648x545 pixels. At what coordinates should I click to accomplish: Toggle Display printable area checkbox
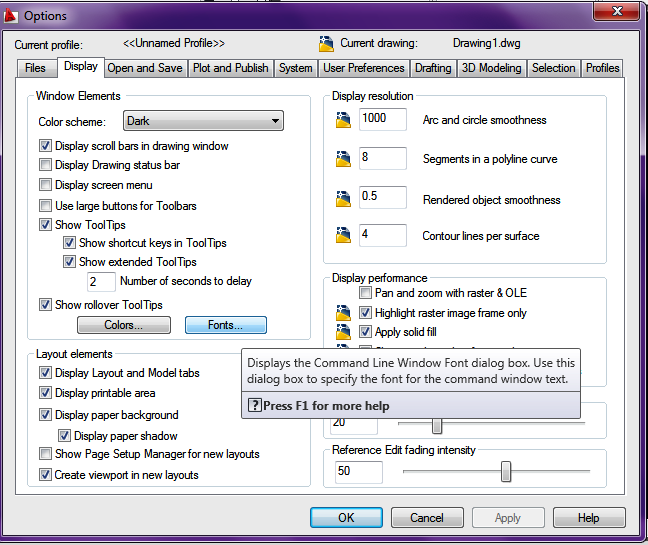click(45, 393)
